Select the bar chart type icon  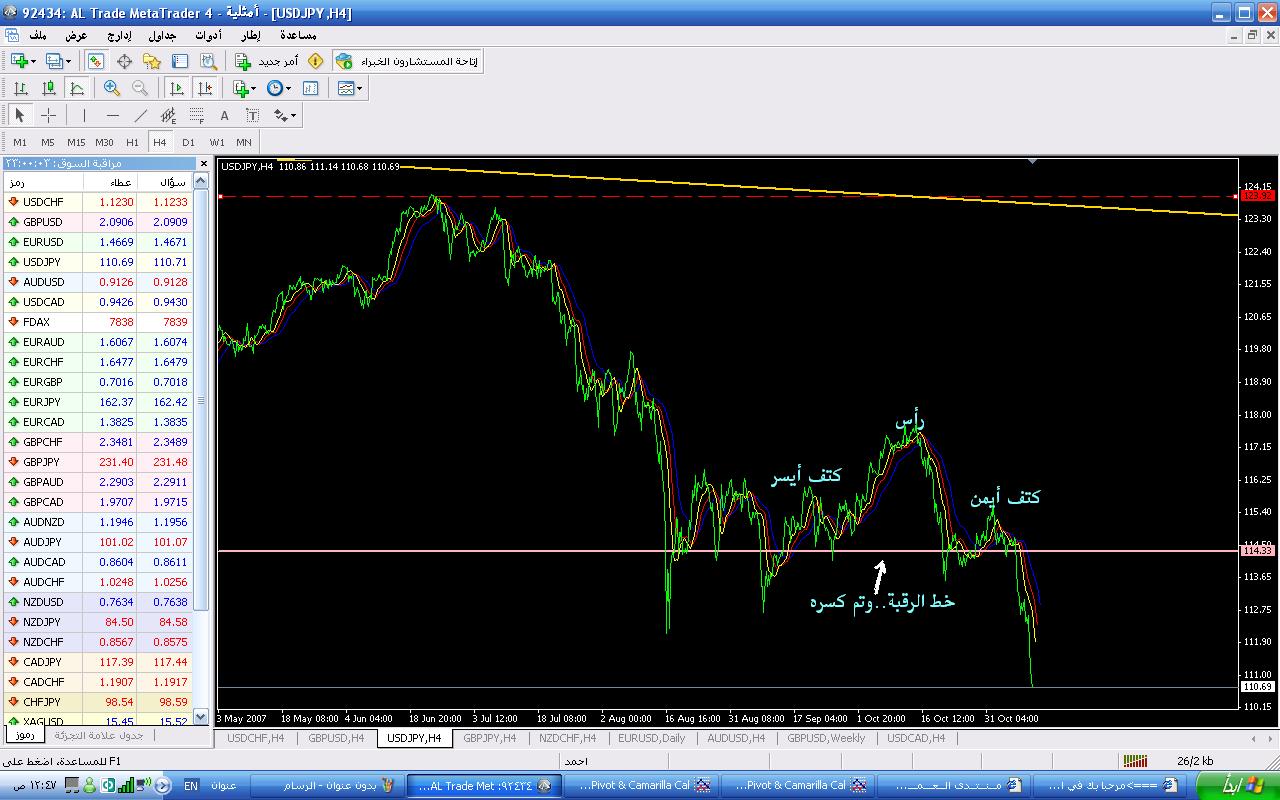(x=20, y=88)
